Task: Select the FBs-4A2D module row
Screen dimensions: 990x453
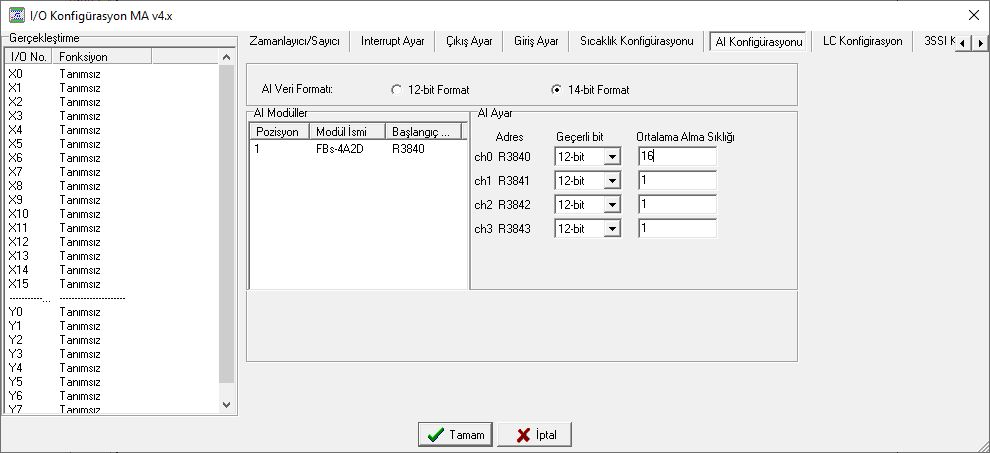Action: pyautogui.click(x=338, y=149)
